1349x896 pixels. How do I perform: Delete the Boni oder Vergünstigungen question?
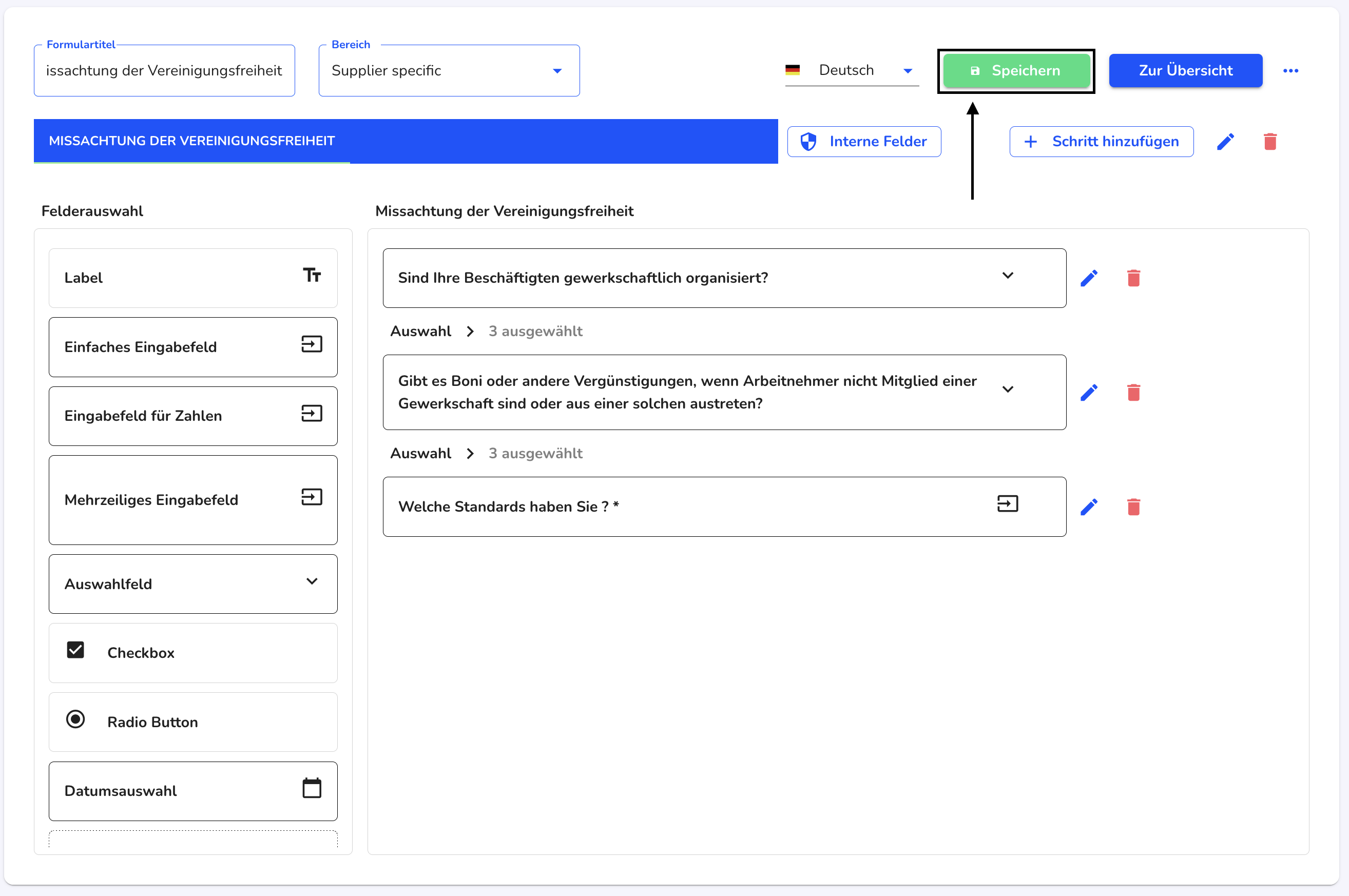coord(1133,393)
